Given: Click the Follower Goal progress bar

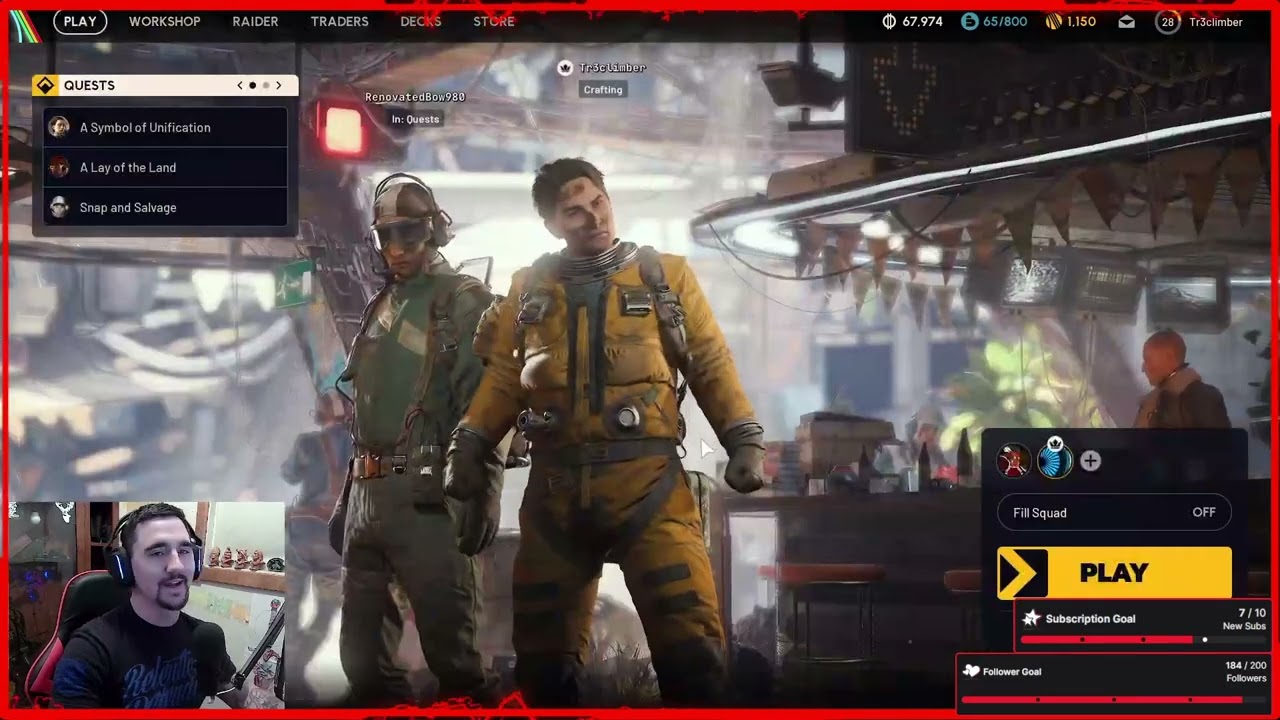Looking at the screenshot, I should click(1113, 699).
